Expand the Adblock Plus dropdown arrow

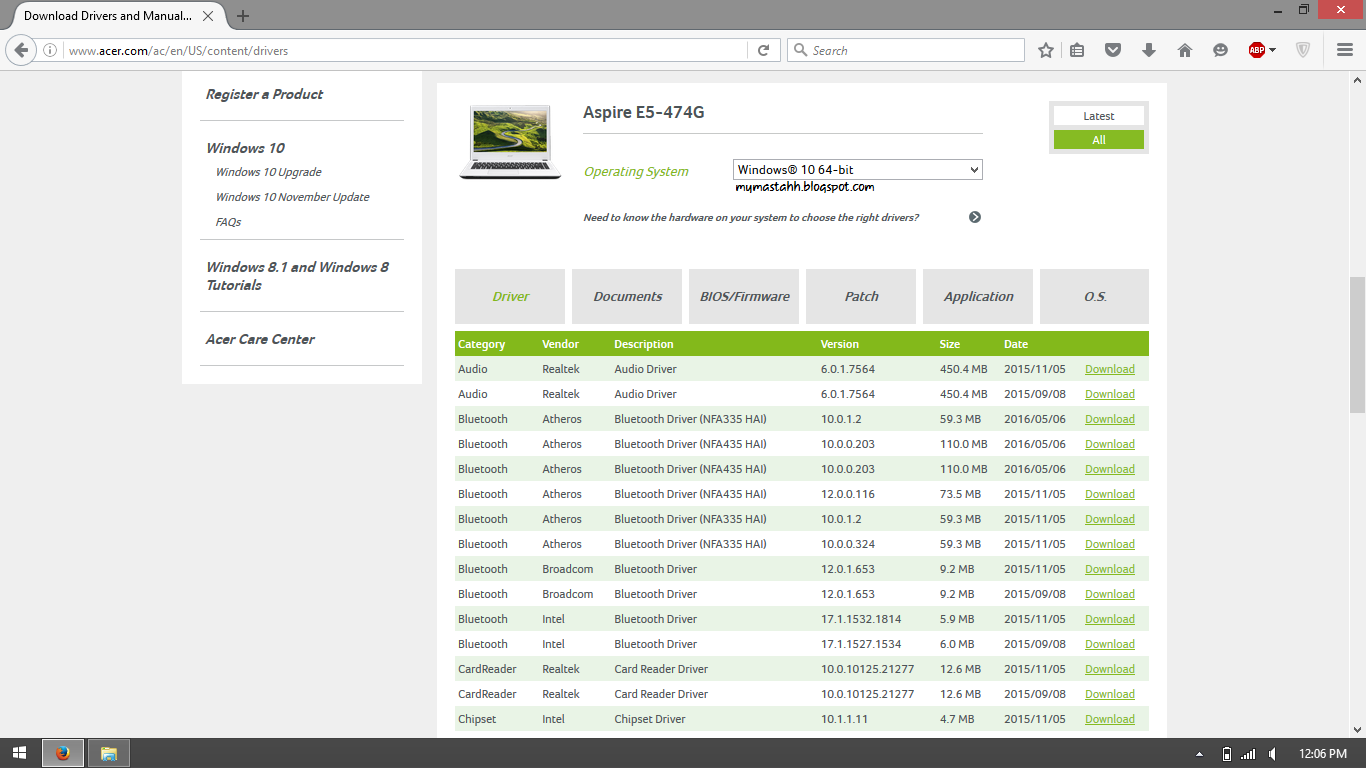click(1272, 50)
